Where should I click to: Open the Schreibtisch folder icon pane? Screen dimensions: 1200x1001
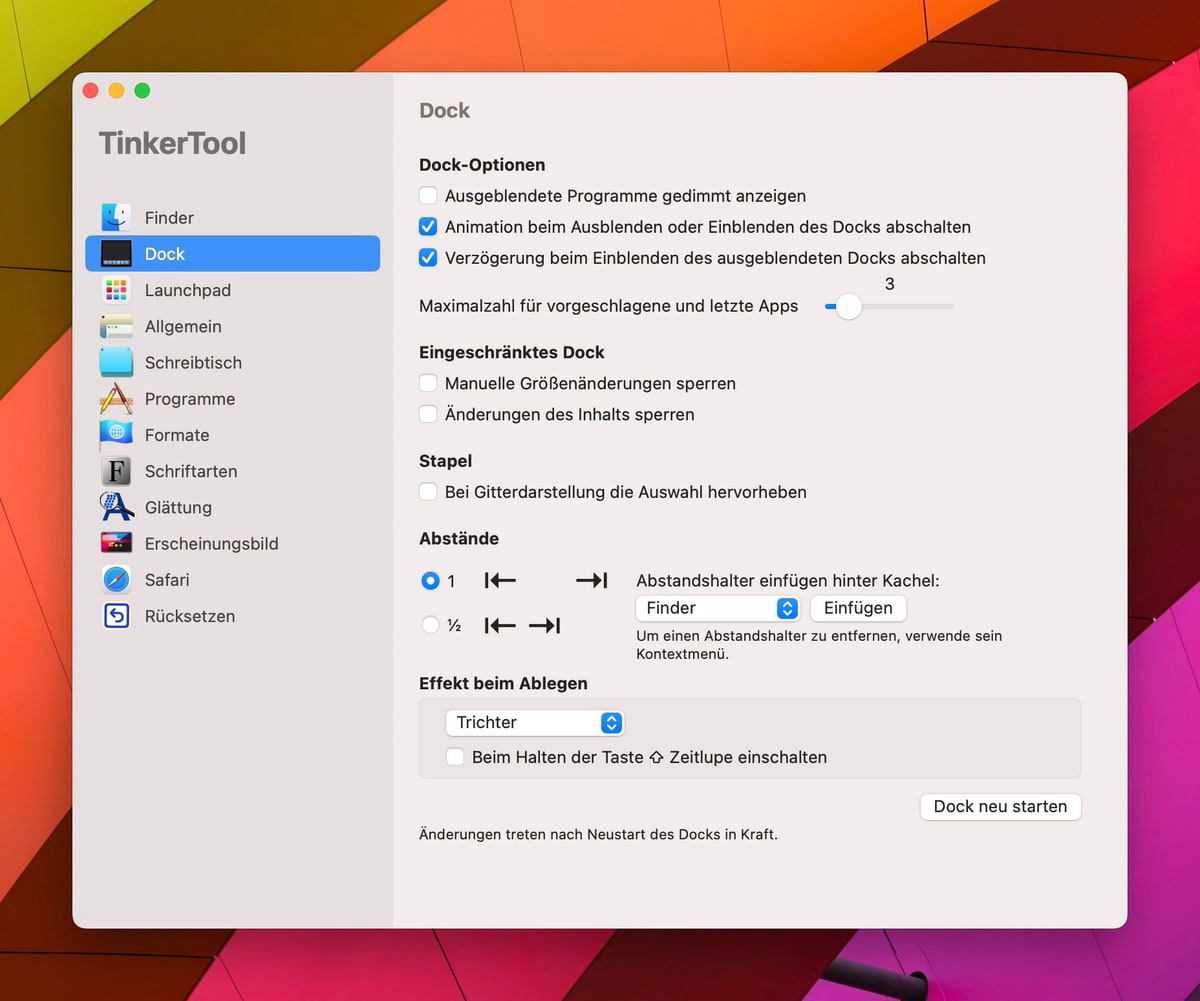[x=116, y=362]
